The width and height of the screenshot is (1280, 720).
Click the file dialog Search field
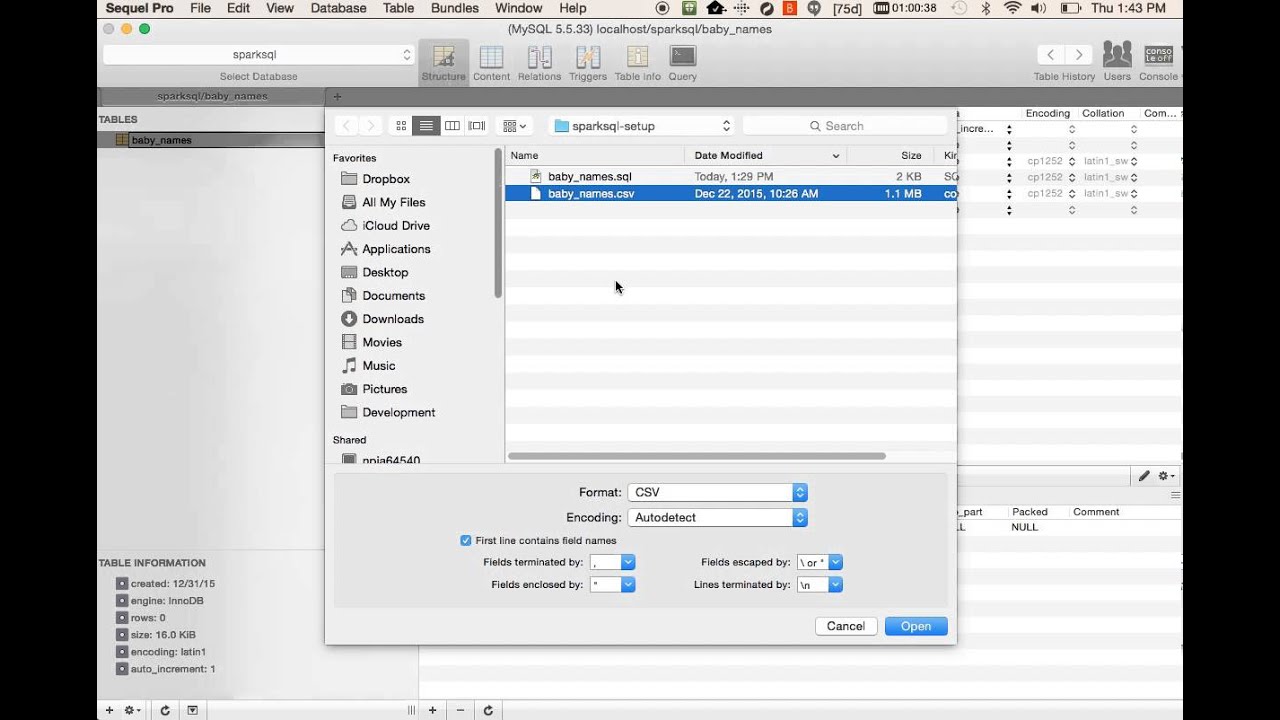(845, 126)
